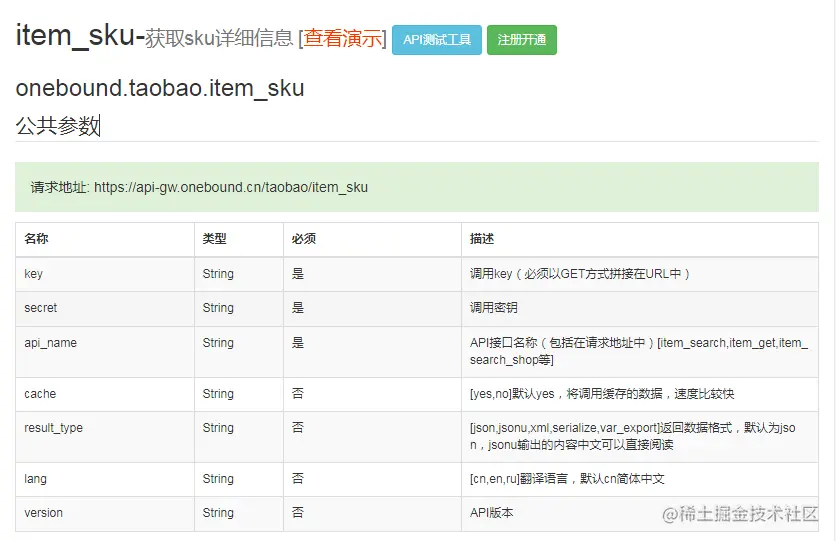Click 是 in the secret row

(x=298, y=308)
